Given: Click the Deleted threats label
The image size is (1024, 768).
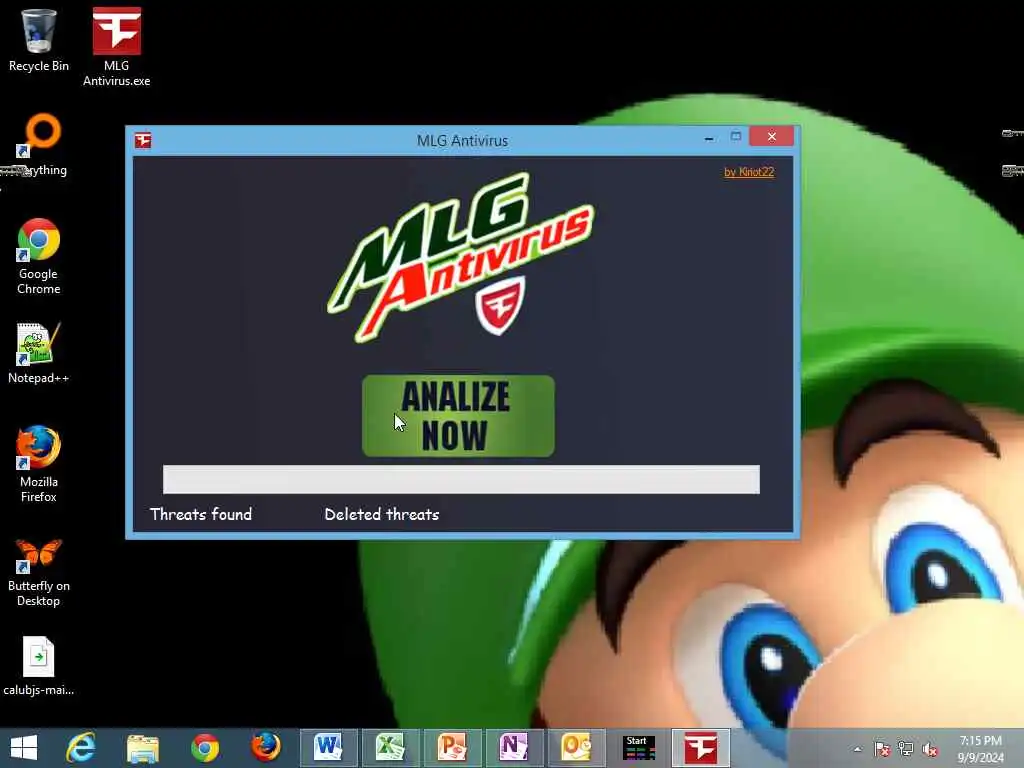Looking at the screenshot, I should (381, 514).
